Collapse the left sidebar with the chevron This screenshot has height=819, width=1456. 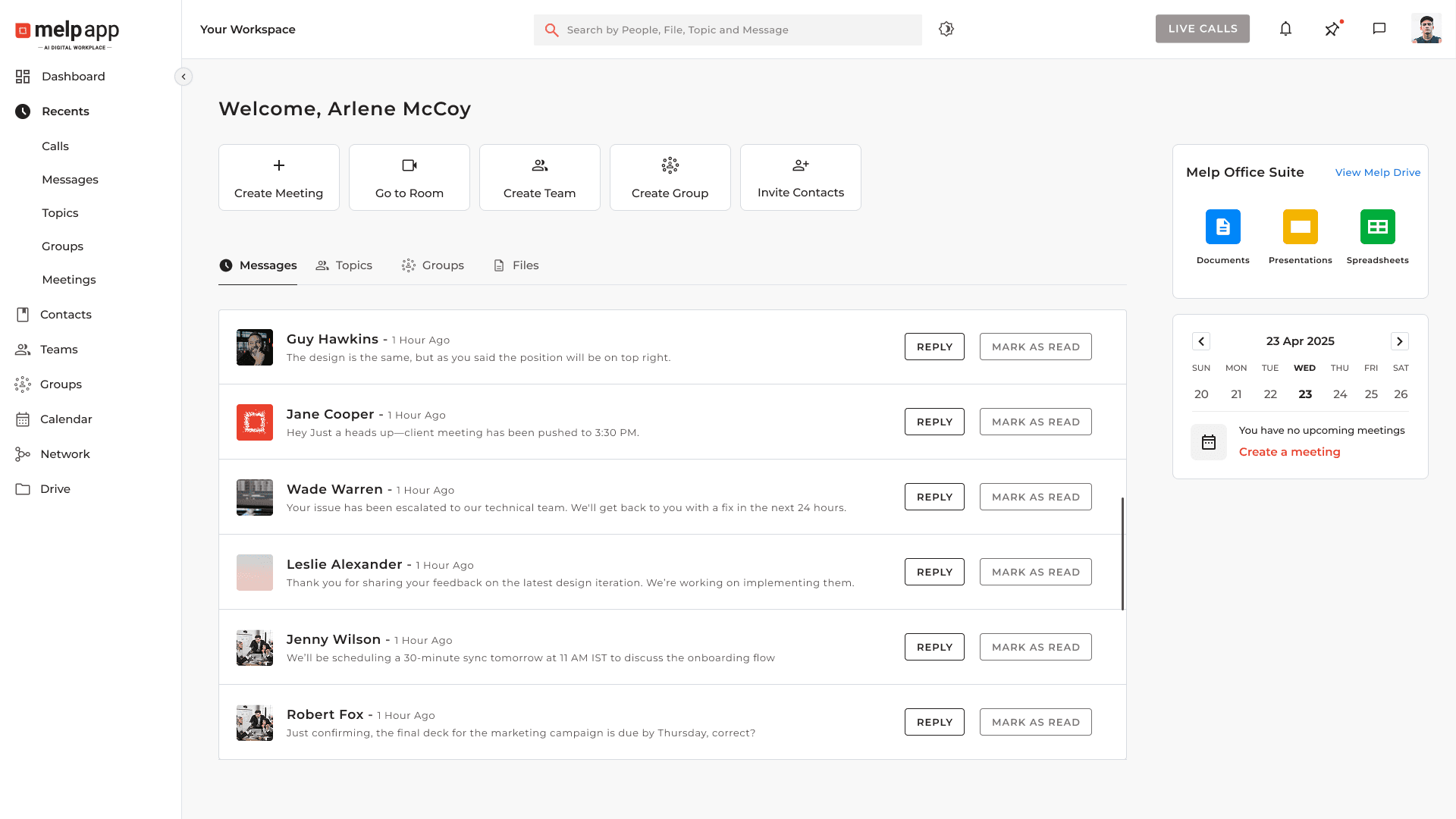183,77
